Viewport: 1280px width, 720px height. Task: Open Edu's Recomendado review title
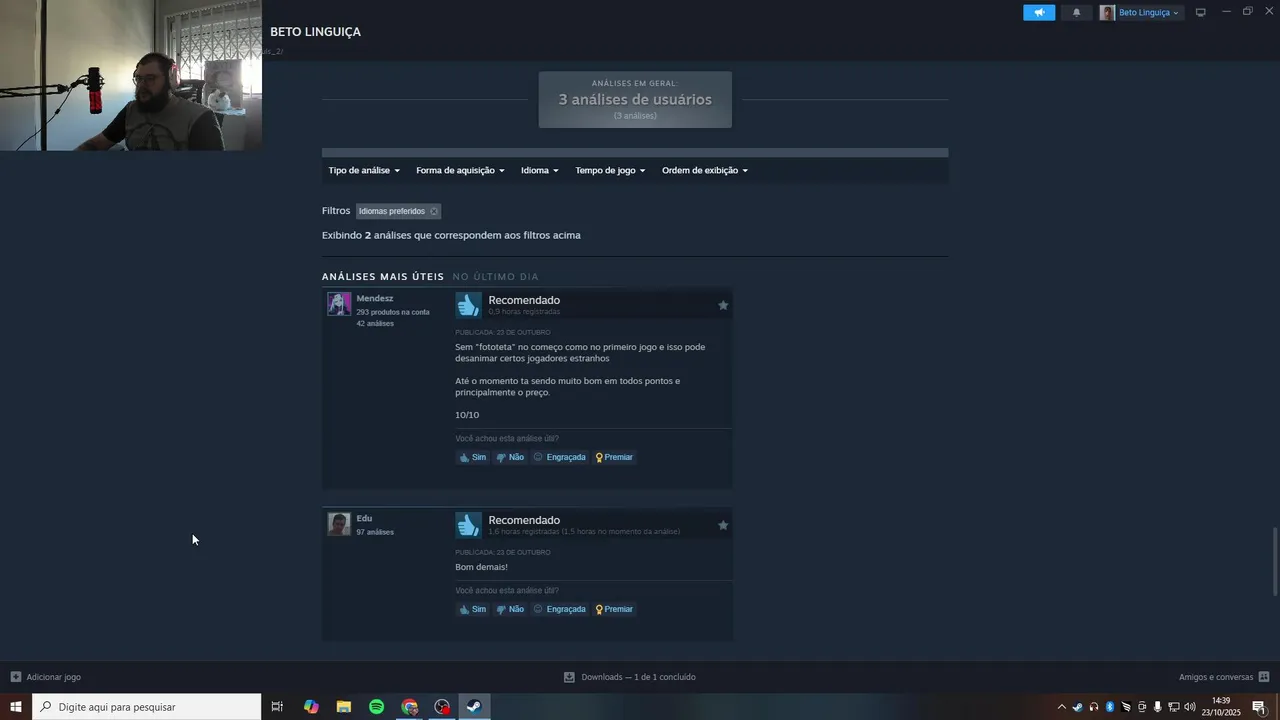pos(524,520)
